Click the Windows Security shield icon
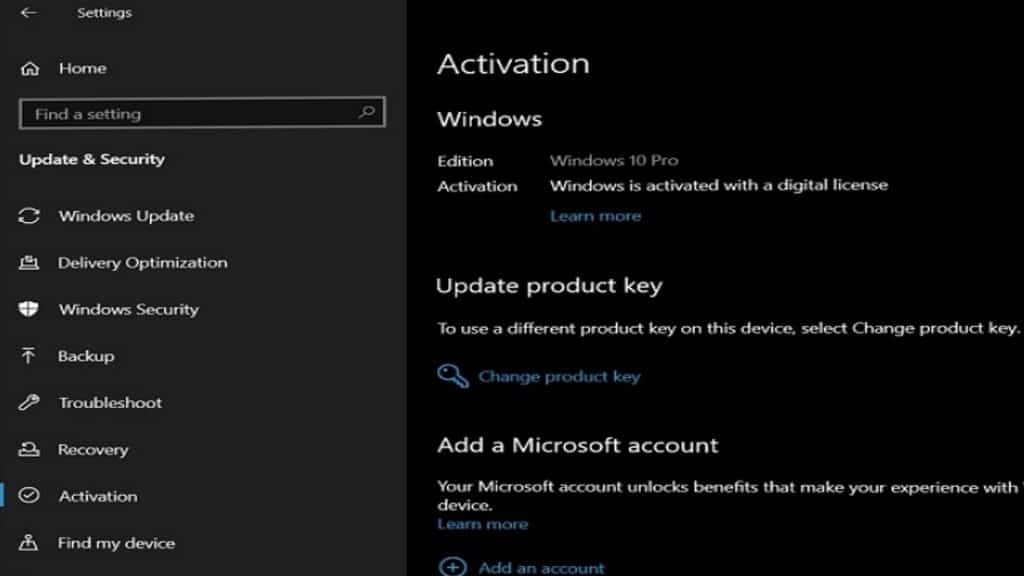 pos(29,309)
